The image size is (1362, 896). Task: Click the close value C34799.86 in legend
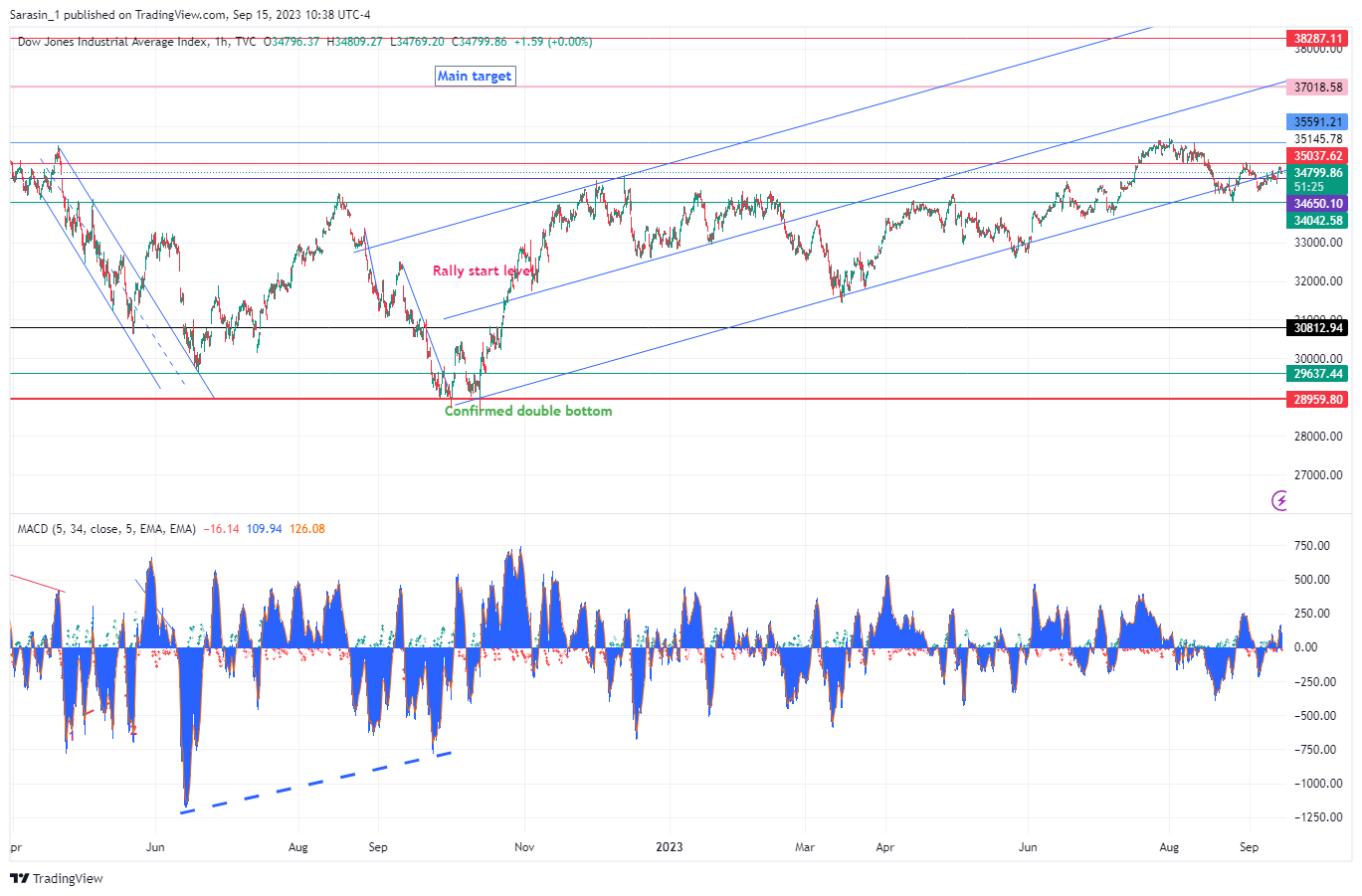pyautogui.click(x=480, y=42)
